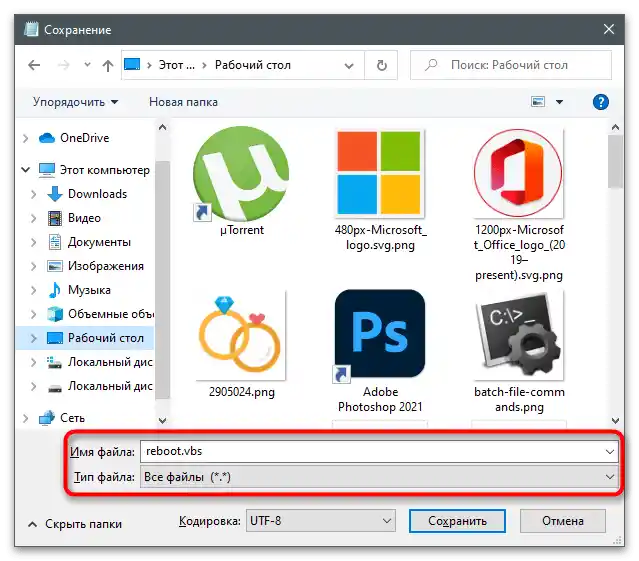Select the batch-file-commands.png file
The height and width of the screenshot is (561, 639).
[519, 352]
